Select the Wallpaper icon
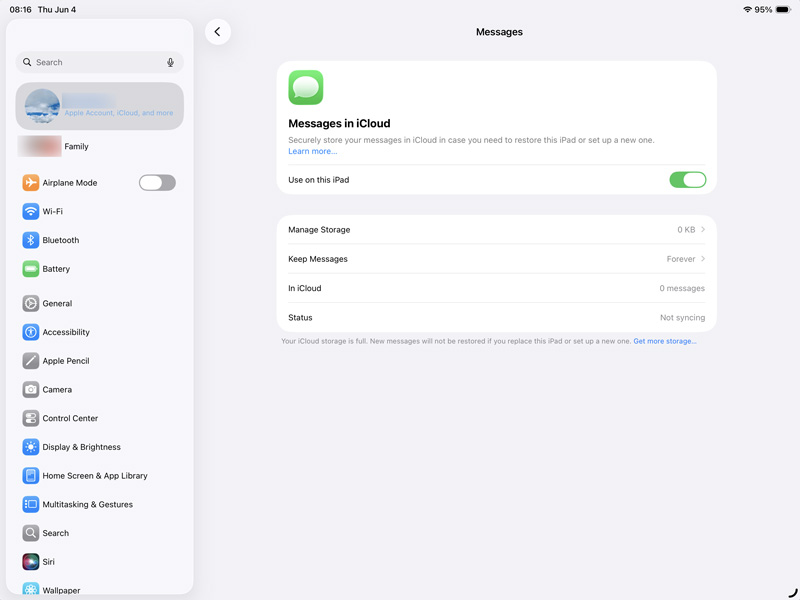Screen dimensions: 800x600 click(31, 588)
